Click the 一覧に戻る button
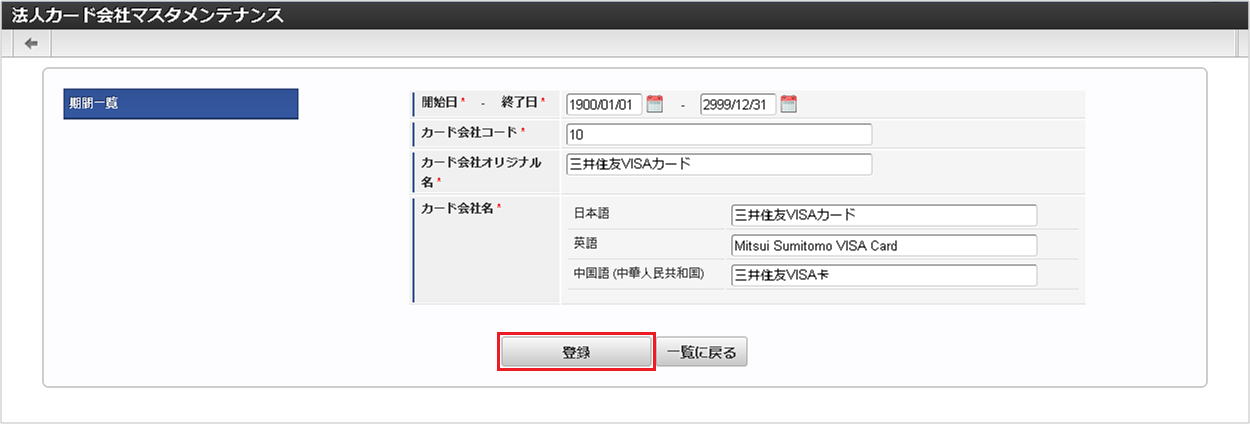 tap(701, 352)
